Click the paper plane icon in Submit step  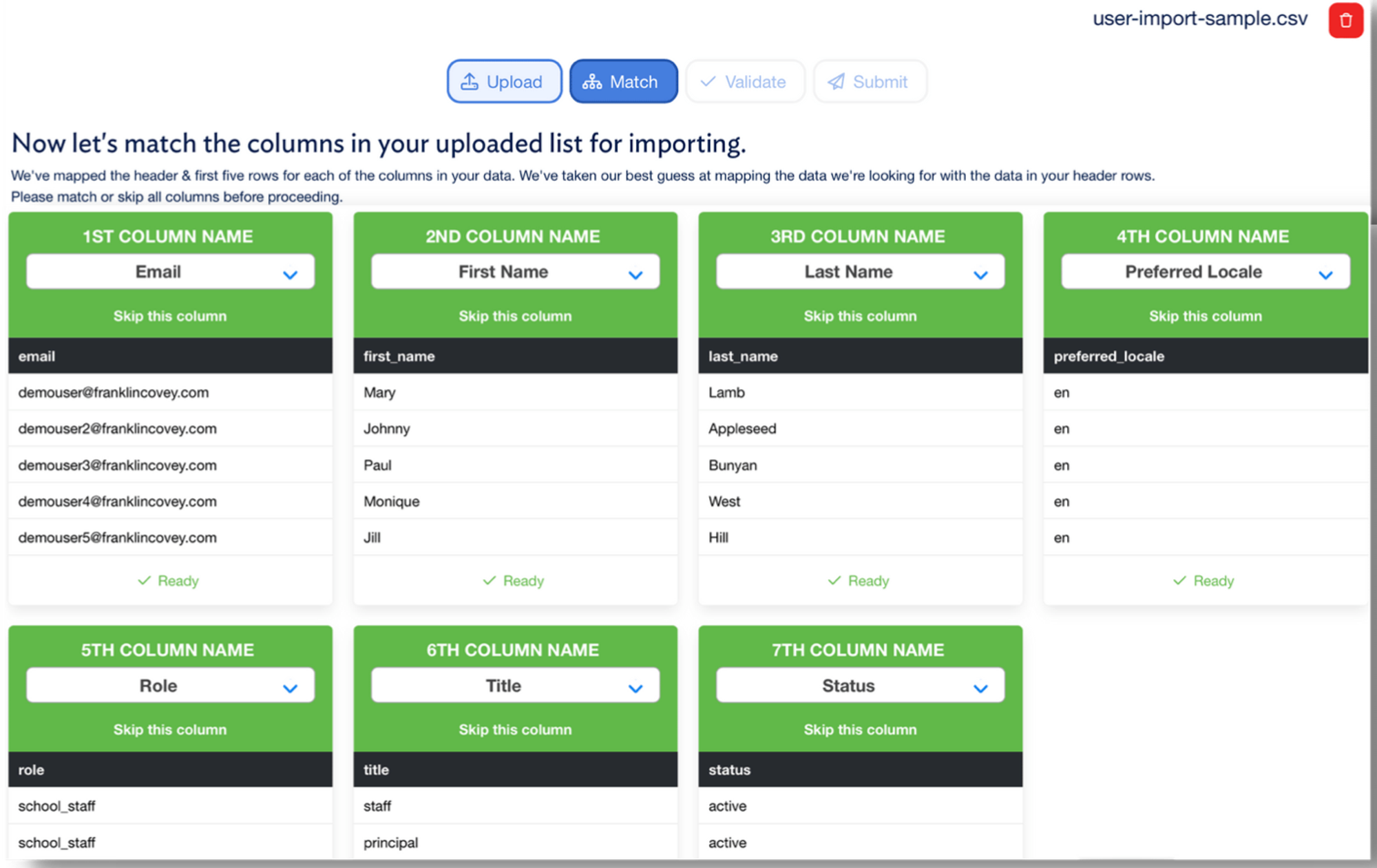(x=836, y=82)
